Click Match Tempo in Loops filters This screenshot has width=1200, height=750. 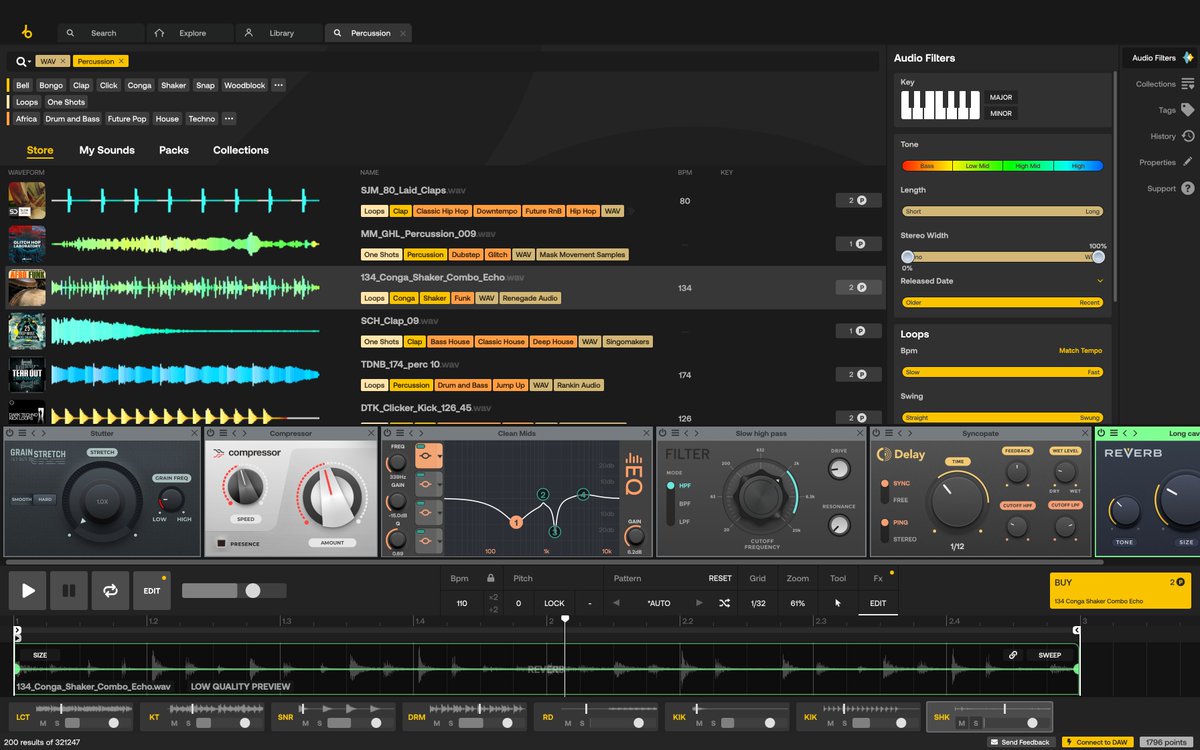[1080, 351]
